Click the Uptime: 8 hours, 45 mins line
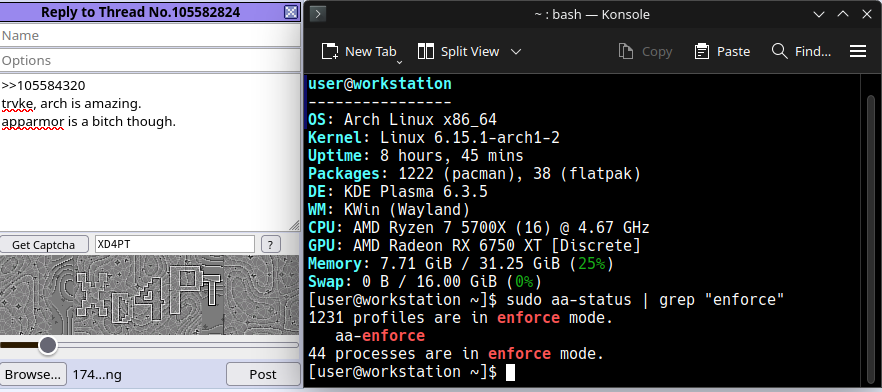 (416, 156)
